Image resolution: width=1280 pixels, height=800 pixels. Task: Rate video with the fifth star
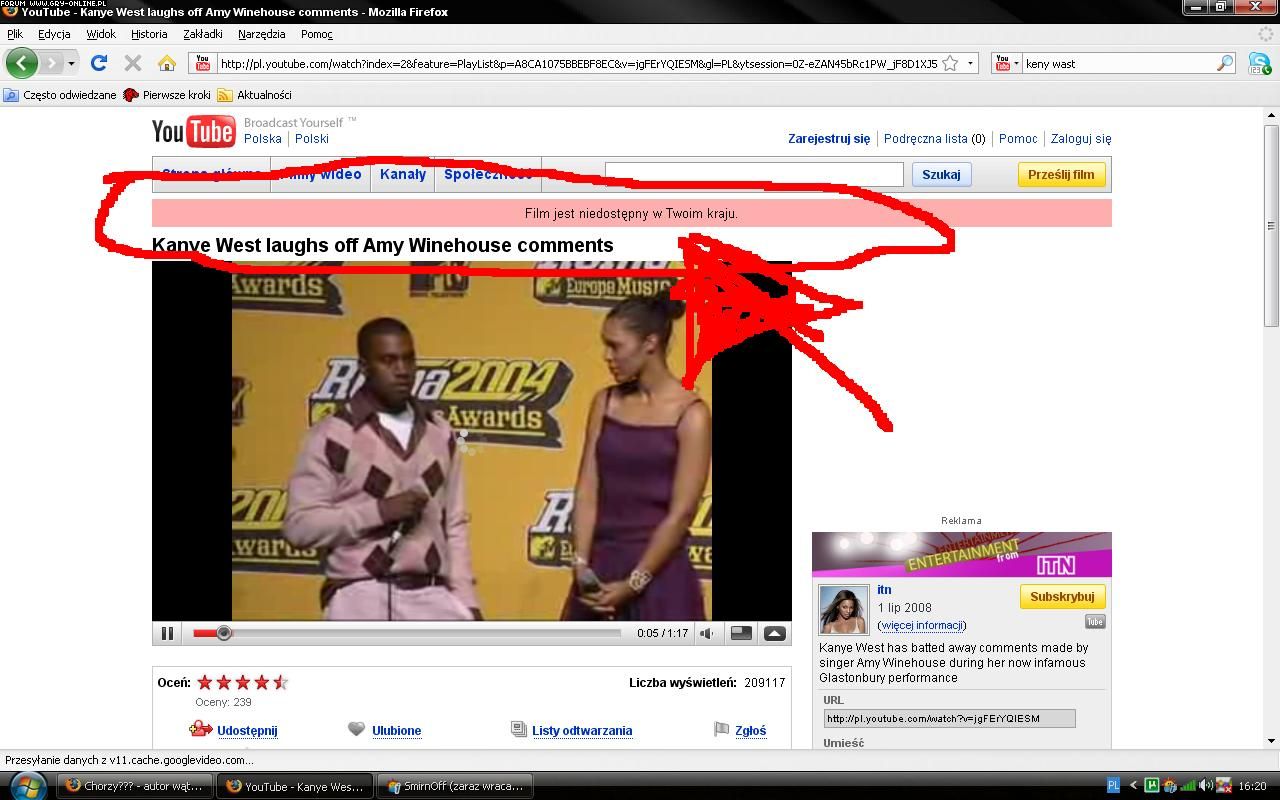pos(281,682)
